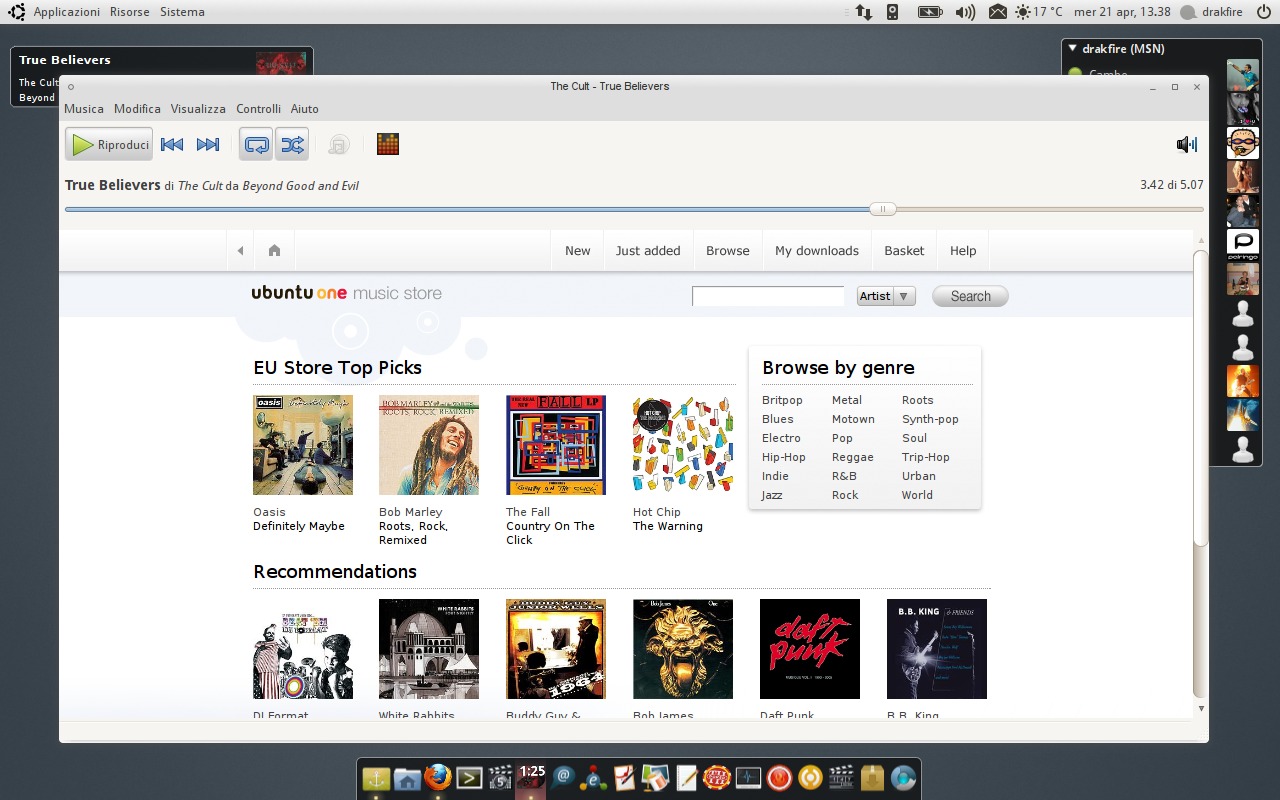1280x800 pixels.
Task: Open the home folder dock icon
Action: 407,779
